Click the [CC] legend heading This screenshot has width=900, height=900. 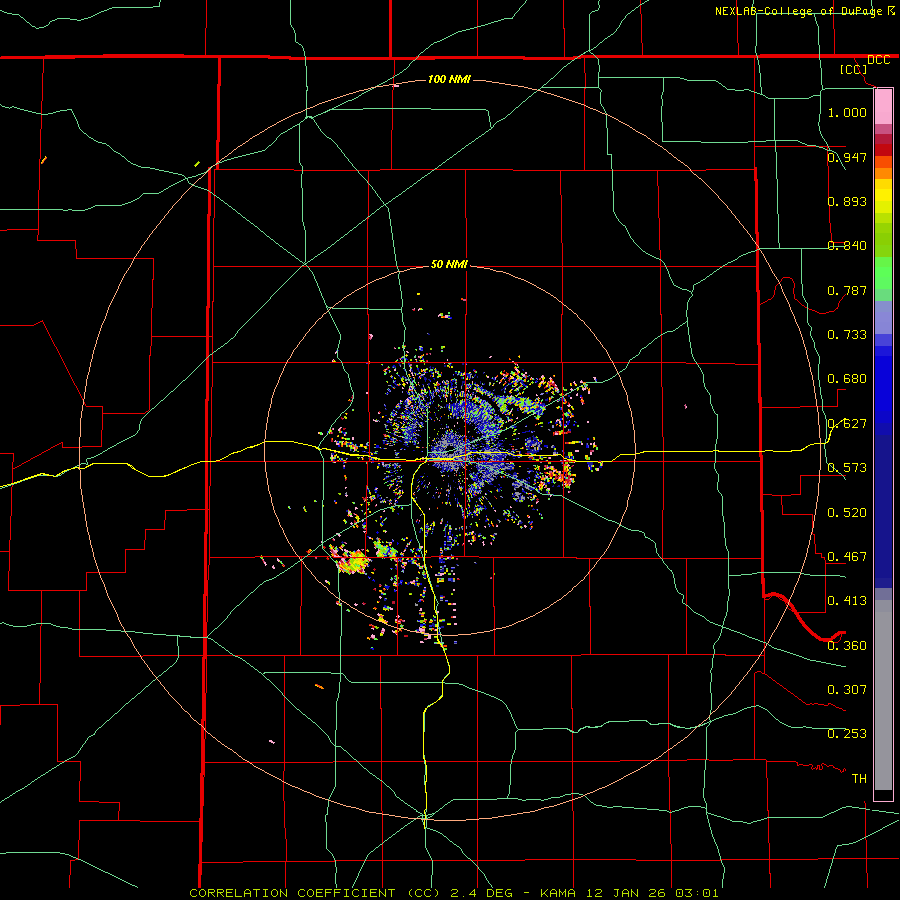pos(854,69)
